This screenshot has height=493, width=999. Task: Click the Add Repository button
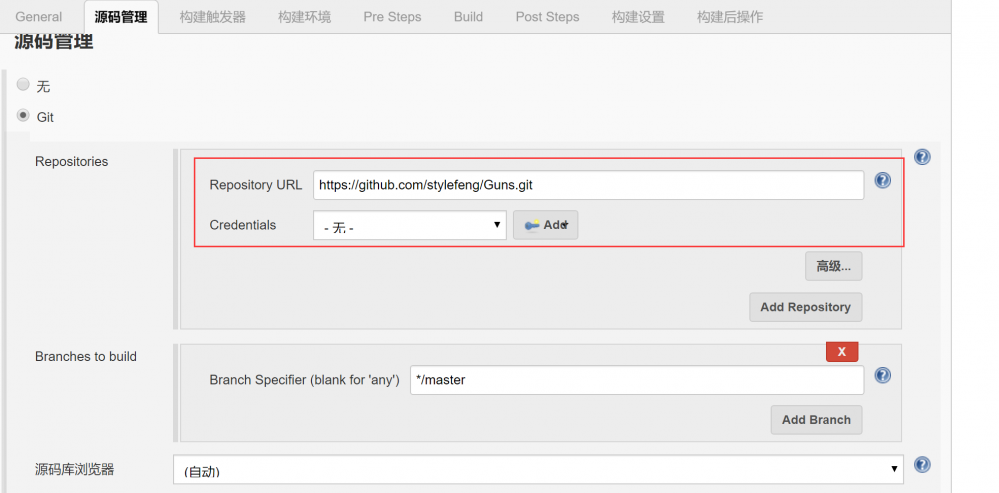[x=805, y=307]
